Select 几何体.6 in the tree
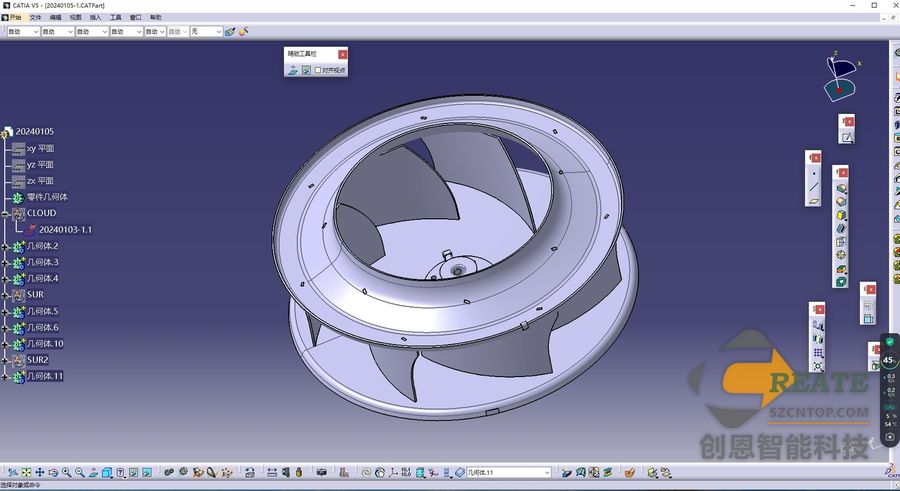Image resolution: width=900 pixels, height=491 pixels. pyautogui.click(x=42, y=327)
